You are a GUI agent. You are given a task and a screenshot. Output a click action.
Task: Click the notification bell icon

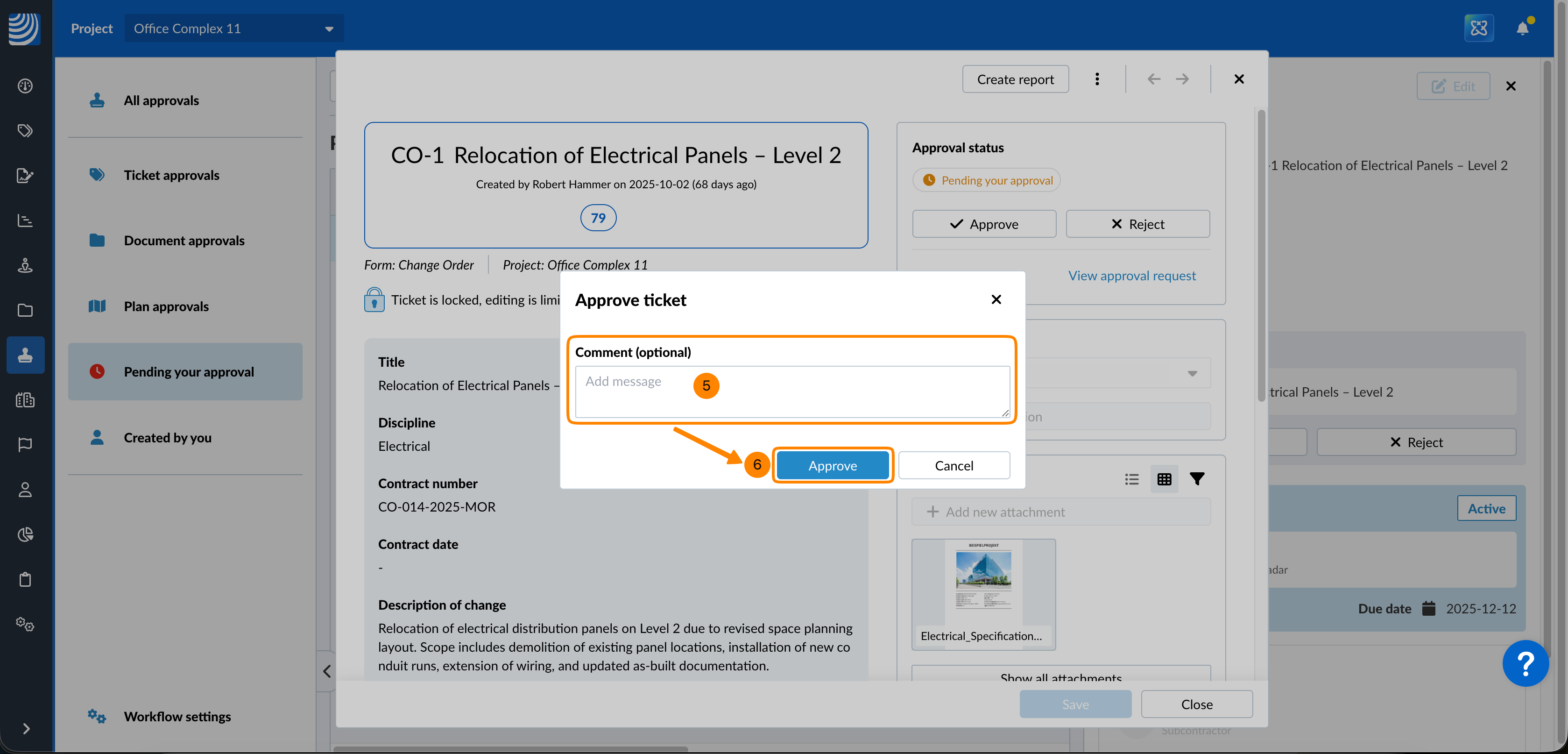pyautogui.click(x=1522, y=28)
